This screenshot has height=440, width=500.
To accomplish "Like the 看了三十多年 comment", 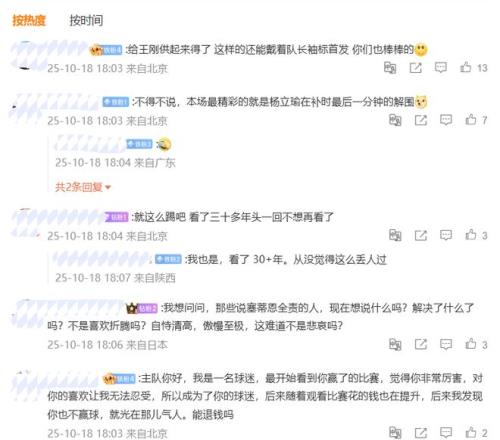I will (471, 235).
